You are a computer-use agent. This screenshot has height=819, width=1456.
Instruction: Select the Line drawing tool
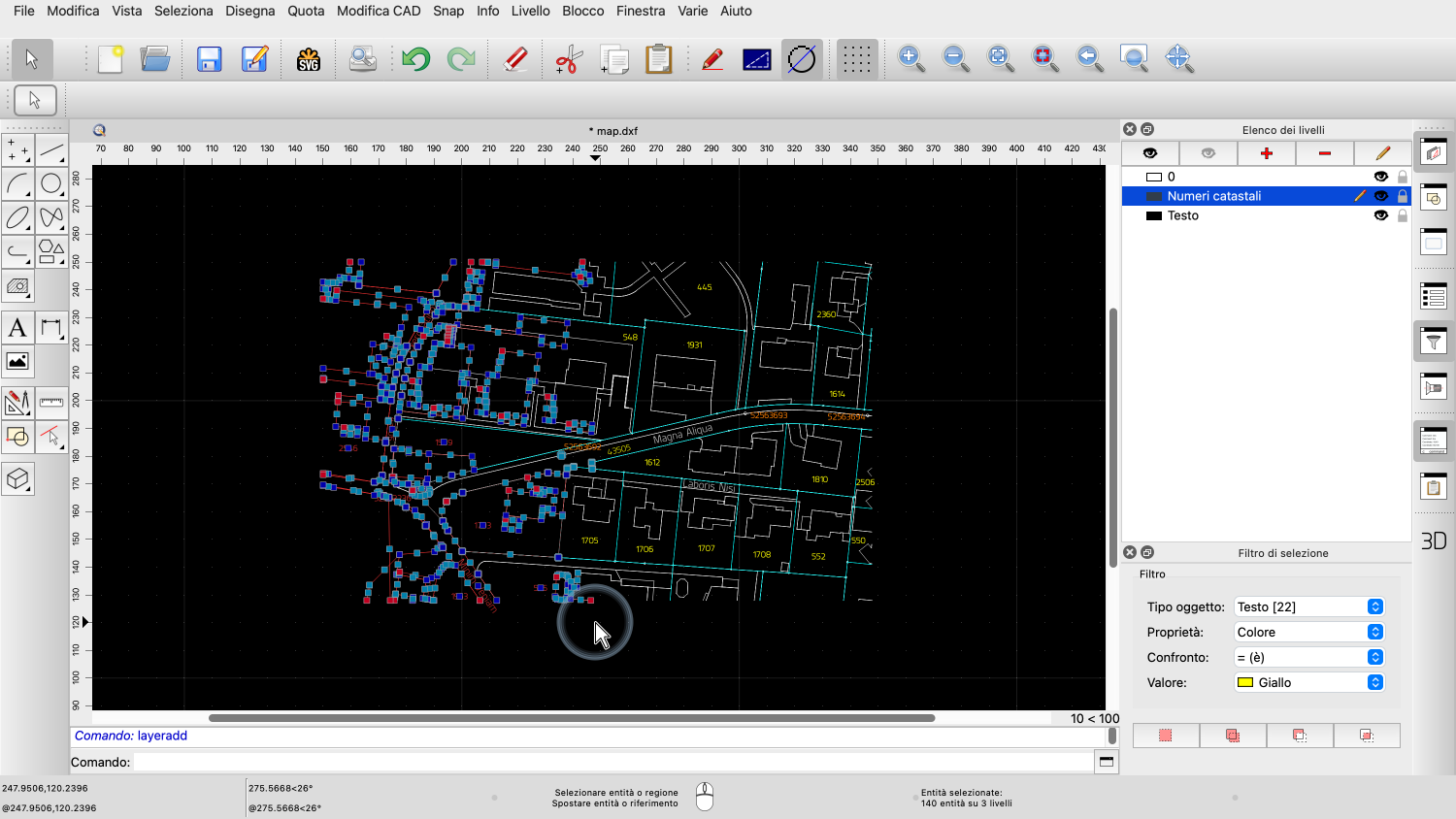tap(51, 150)
